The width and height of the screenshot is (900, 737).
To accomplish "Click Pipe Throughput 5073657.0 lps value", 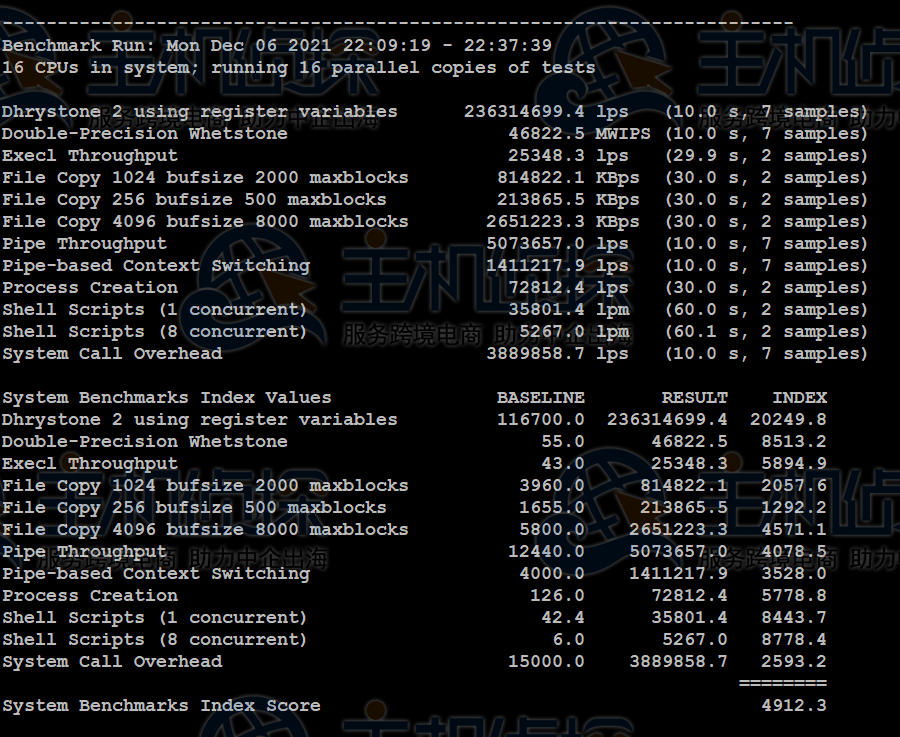I will 557,243.
